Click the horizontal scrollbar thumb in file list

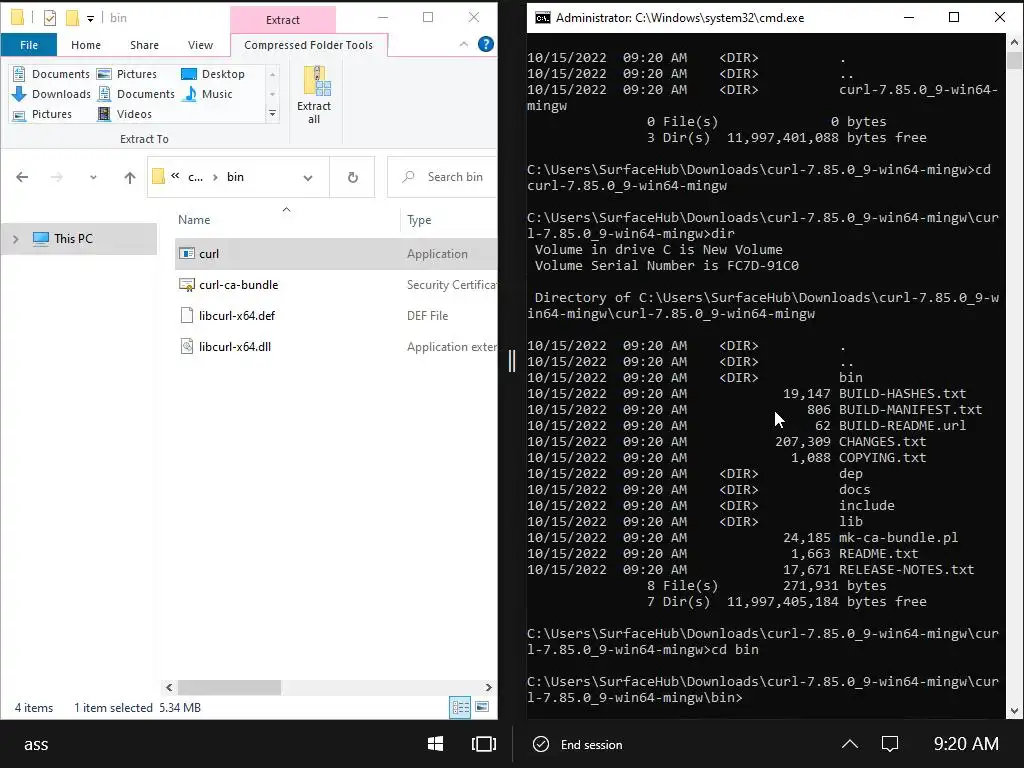pos(229,687)
